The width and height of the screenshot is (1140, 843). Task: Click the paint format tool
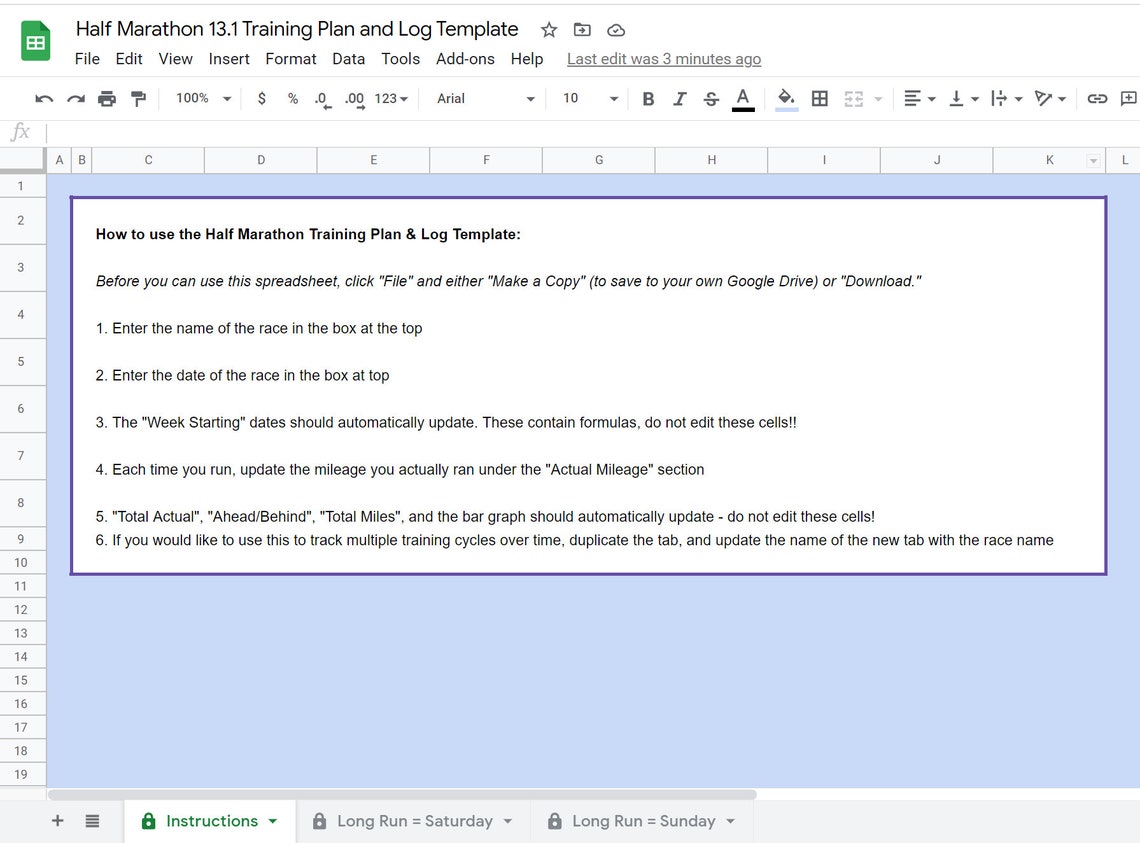pos(139,98)
